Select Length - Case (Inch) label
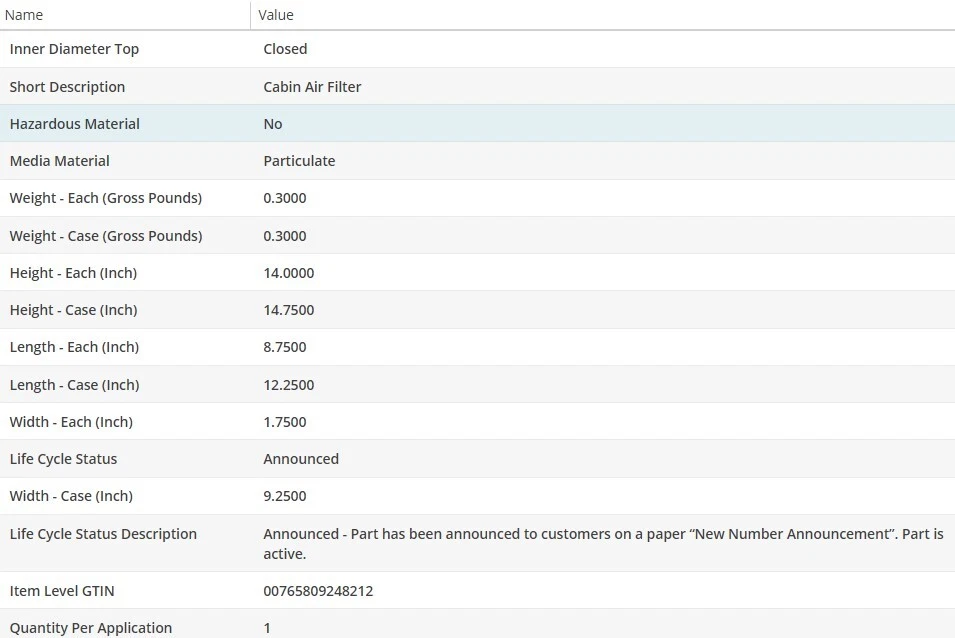 click(x=74, y=385)
